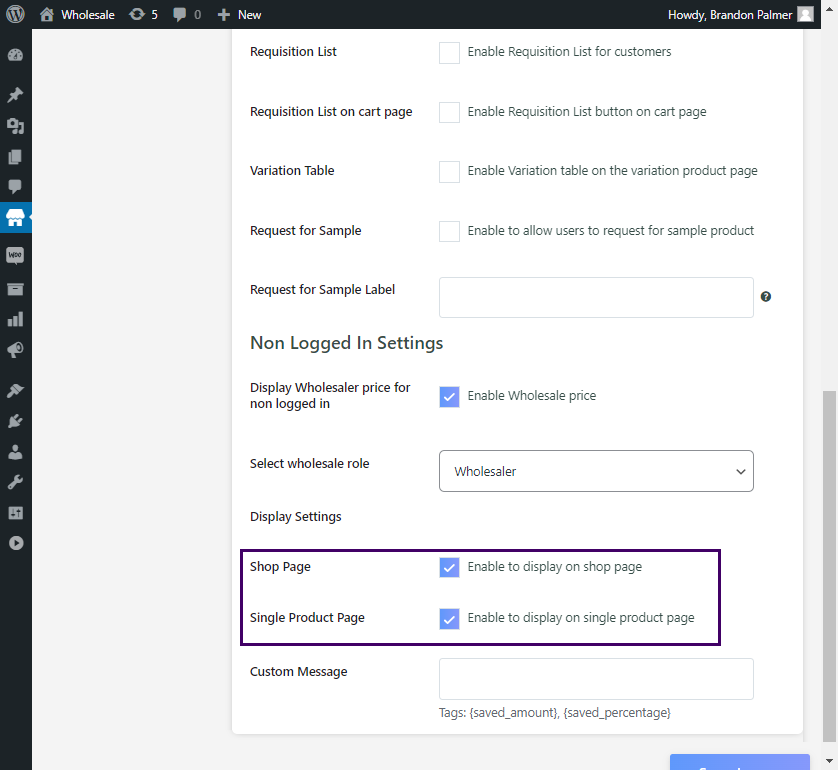Open the Media icon in sidebar
This screenshot has width=838, height=770.
point(15,126)
